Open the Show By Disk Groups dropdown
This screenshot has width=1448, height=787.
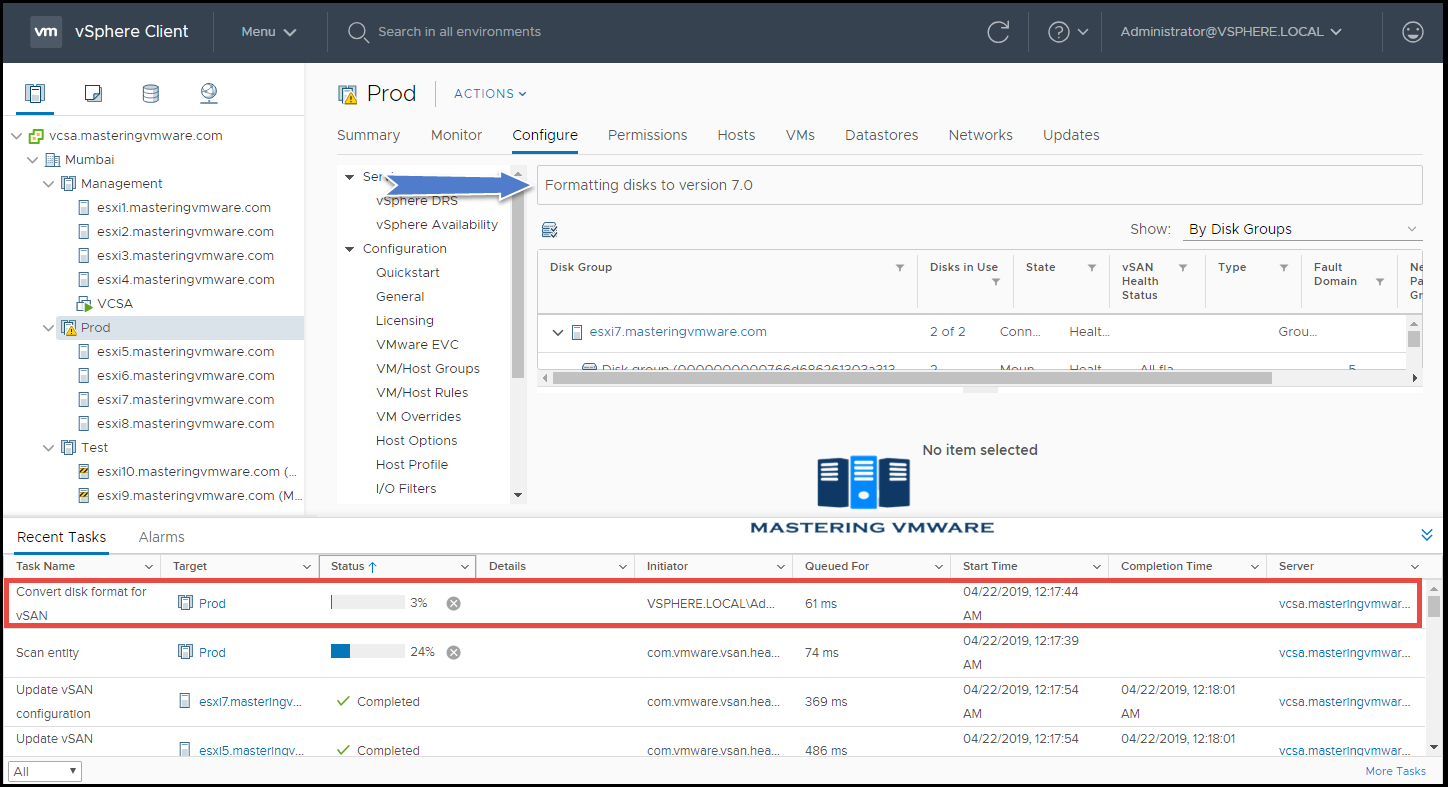tap(1302, 229)
